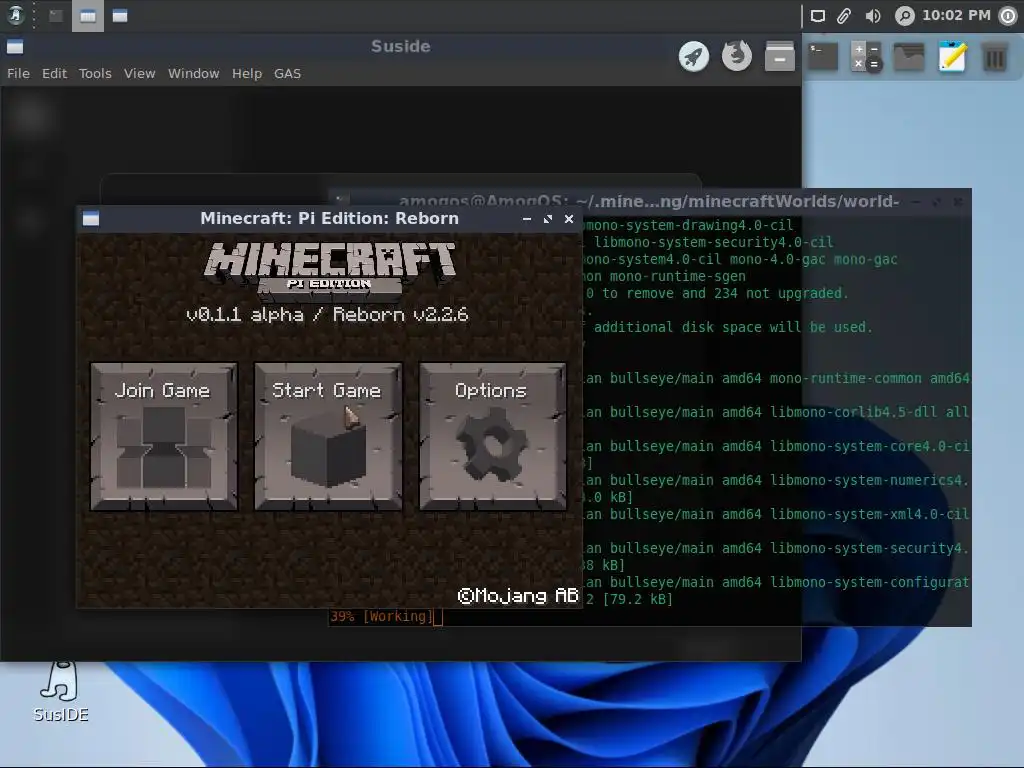
Task: Click the Start Game button in Minecraft
Action: [328, 436]
